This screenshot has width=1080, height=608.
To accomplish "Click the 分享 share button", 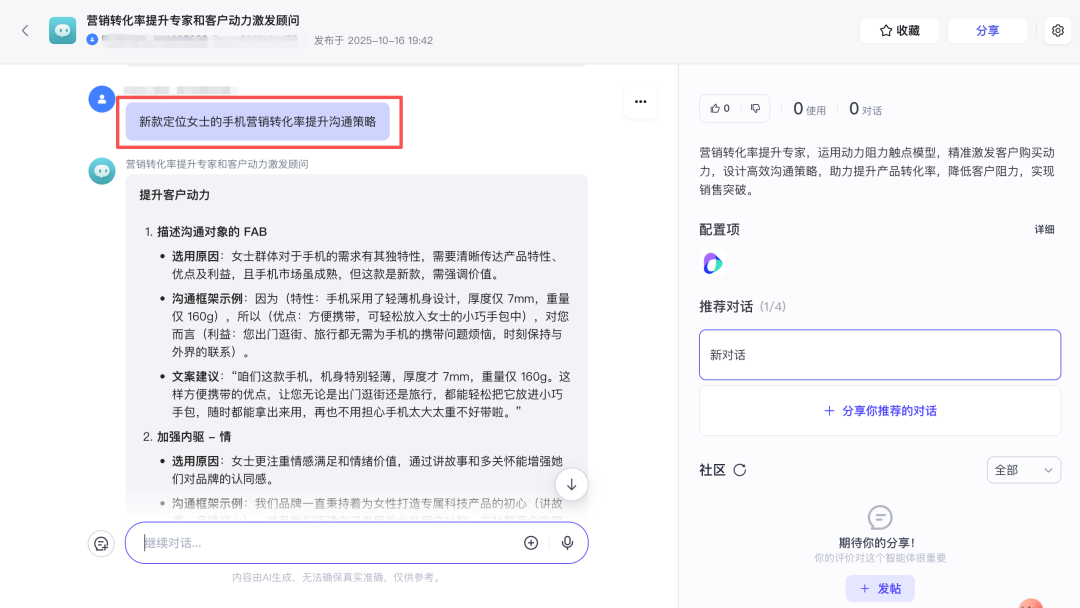I will [x=987, y=30].
